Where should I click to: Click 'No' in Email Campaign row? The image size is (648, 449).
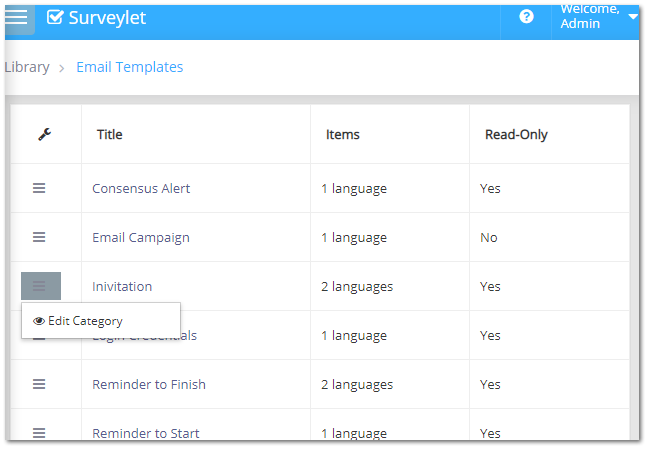[488, 238]
